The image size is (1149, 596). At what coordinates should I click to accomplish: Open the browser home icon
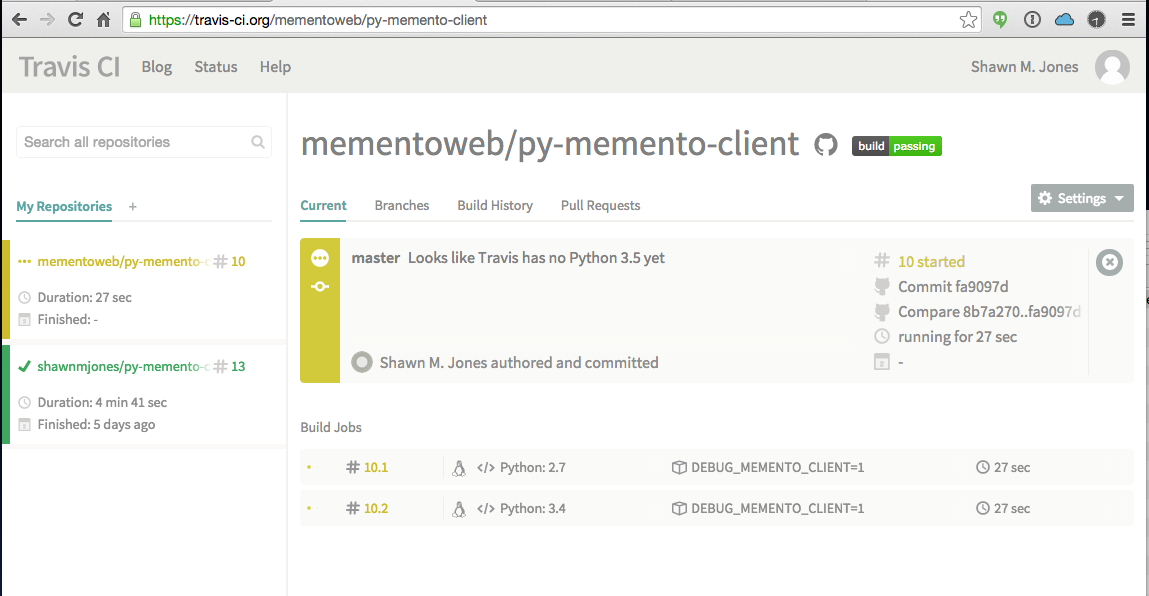103,20
